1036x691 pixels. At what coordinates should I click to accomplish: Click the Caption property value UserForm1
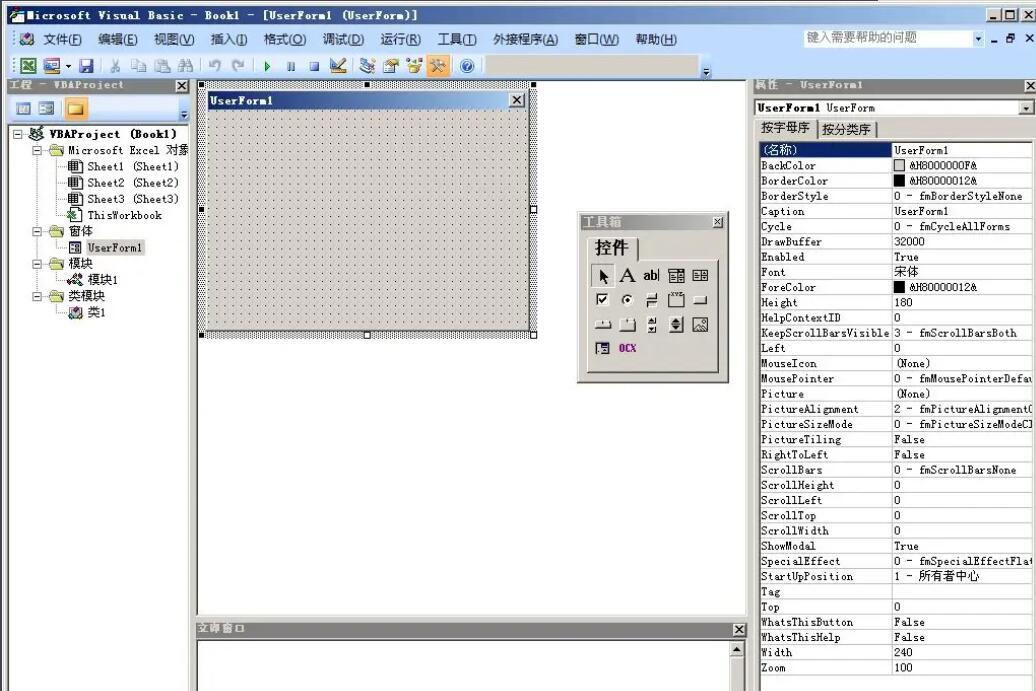[x=961, y=211]
